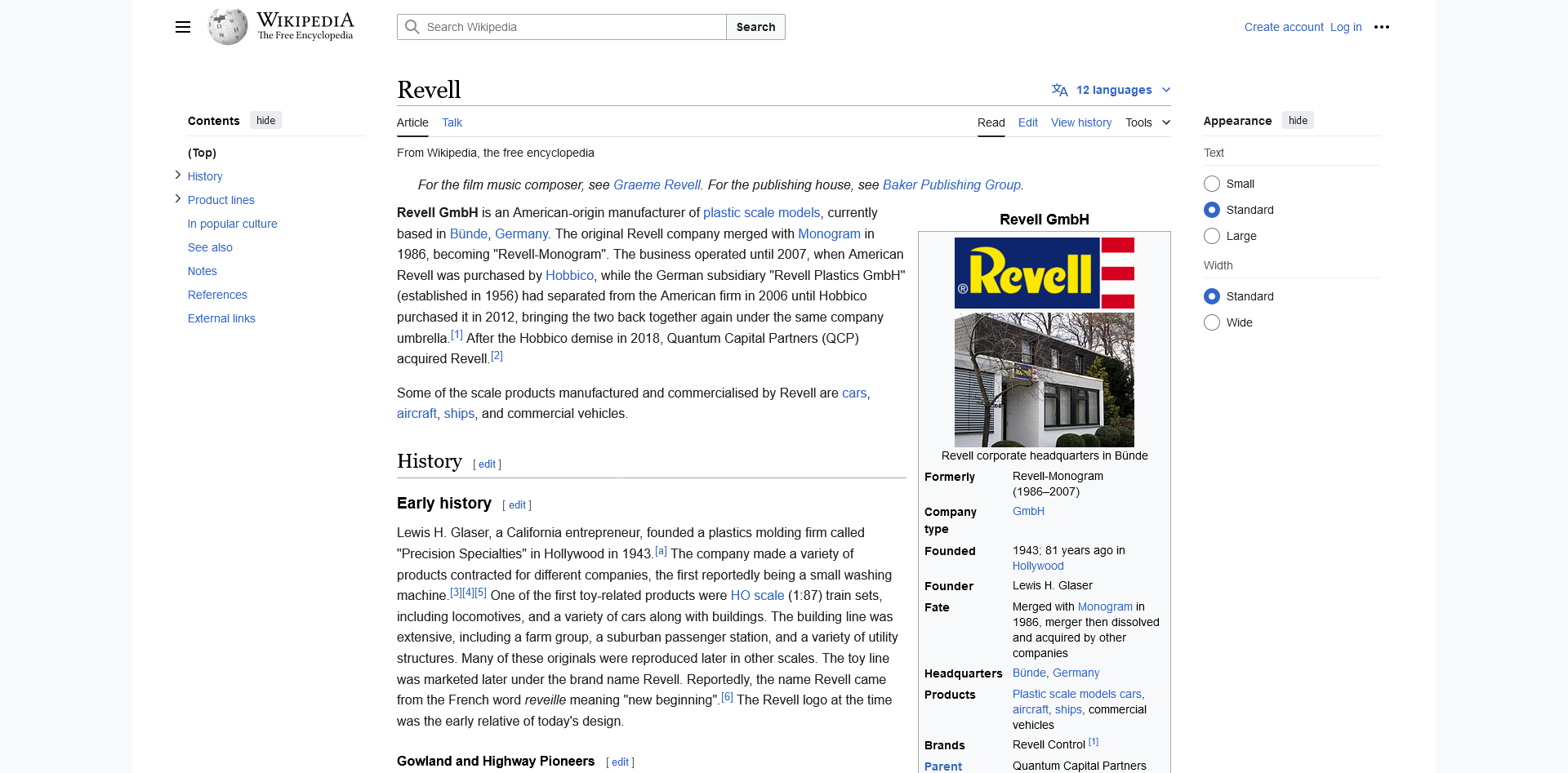This screenshot has height=773, width=1568.
Task: Open the three-dot personal tools menu
Action: [1381, 27]
